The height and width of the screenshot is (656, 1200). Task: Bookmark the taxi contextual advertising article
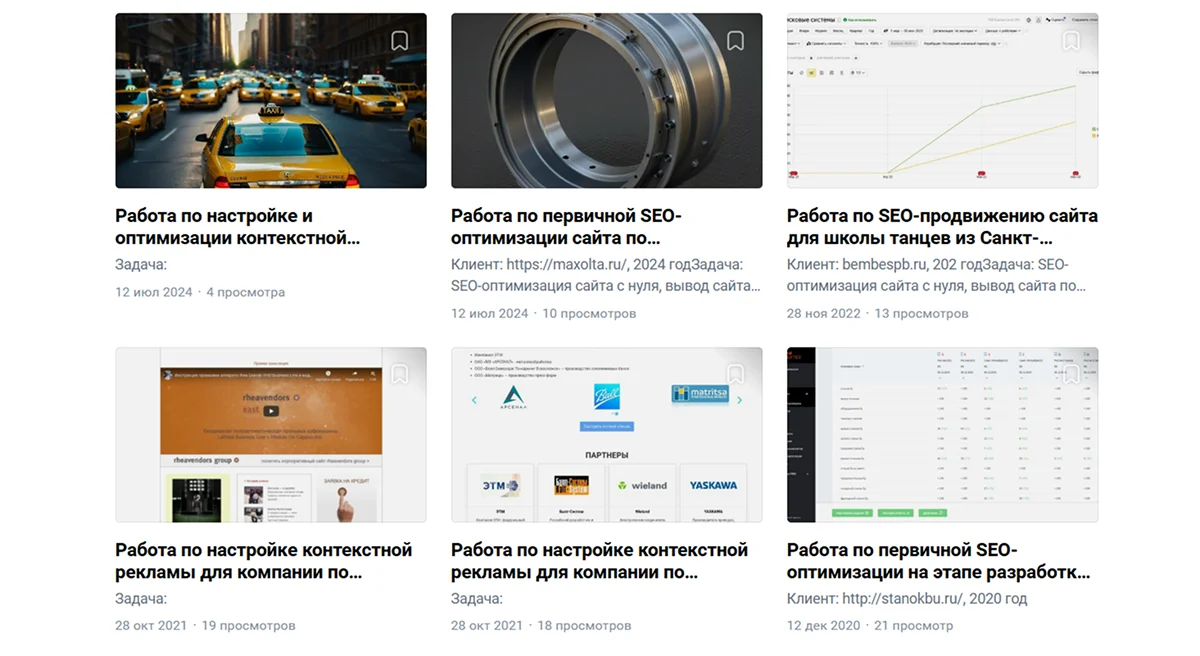pos(399,41)
